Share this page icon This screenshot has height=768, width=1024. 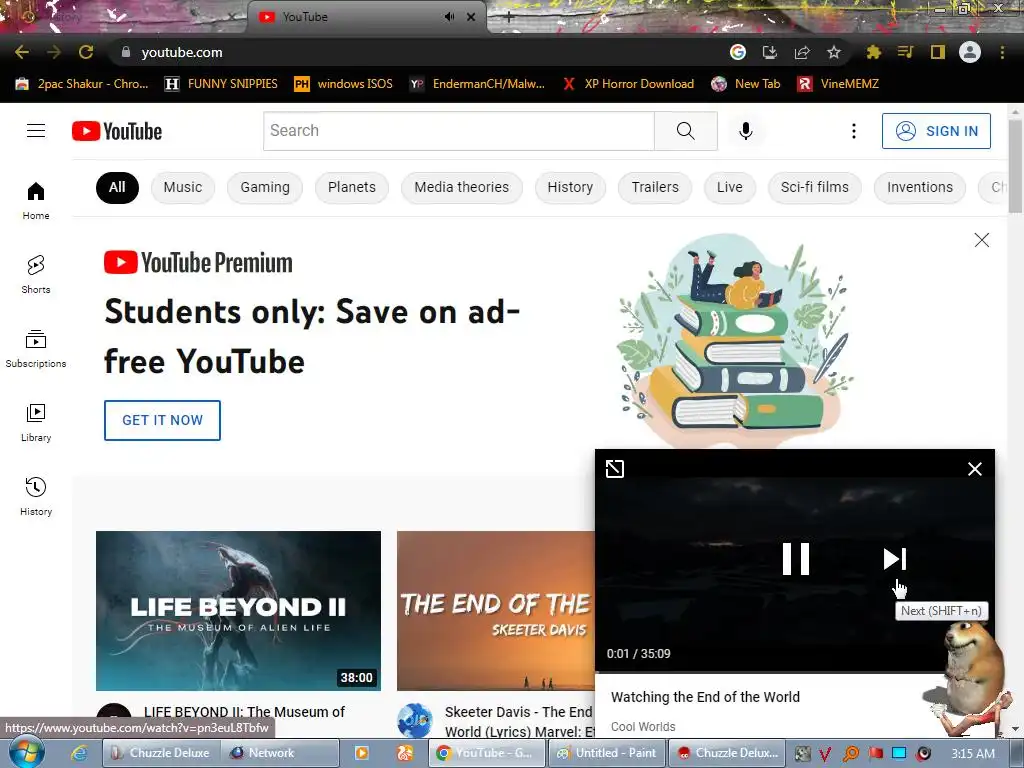pyautogui.click(x=802, y=52)
